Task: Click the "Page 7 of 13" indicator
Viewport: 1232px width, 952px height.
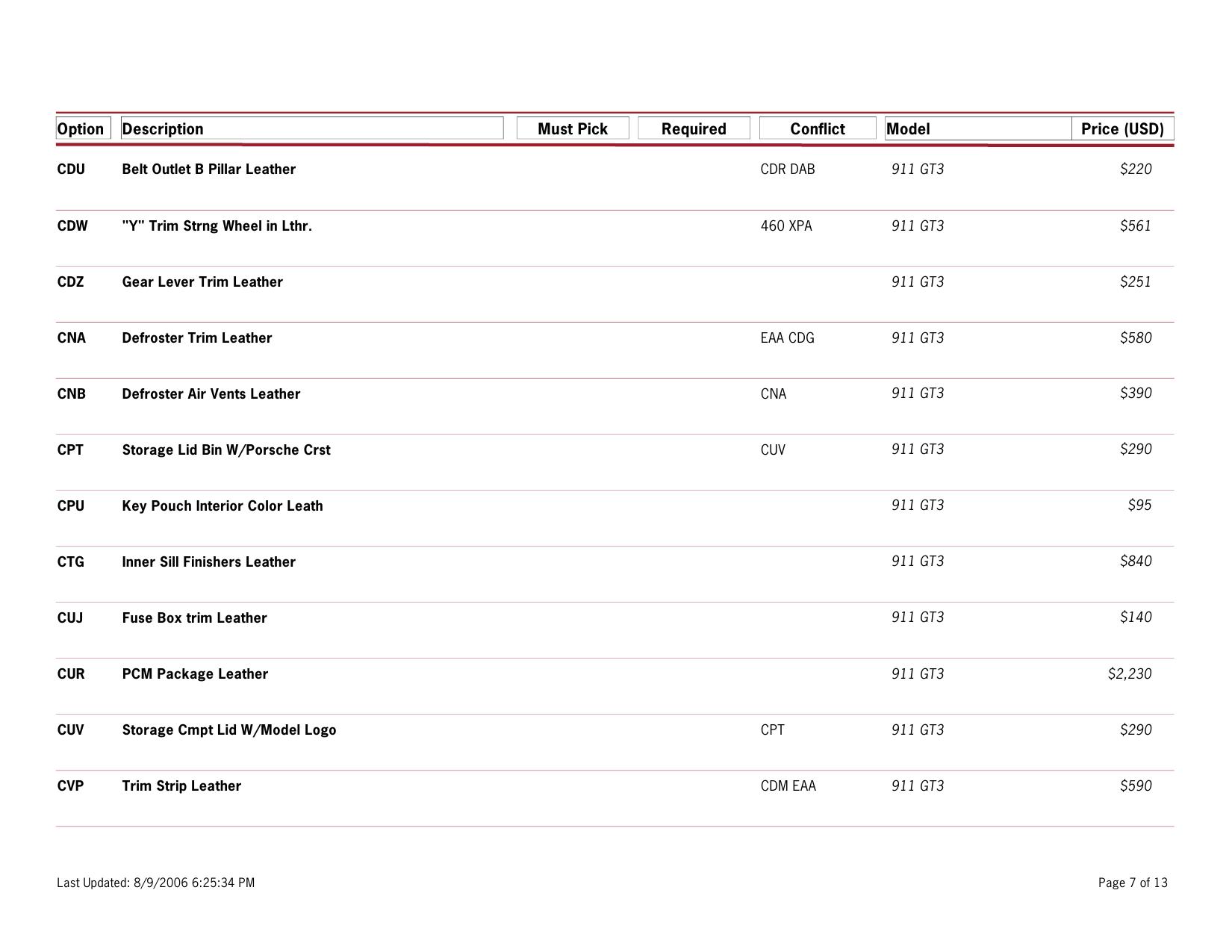Action: tap(1132, 883)
